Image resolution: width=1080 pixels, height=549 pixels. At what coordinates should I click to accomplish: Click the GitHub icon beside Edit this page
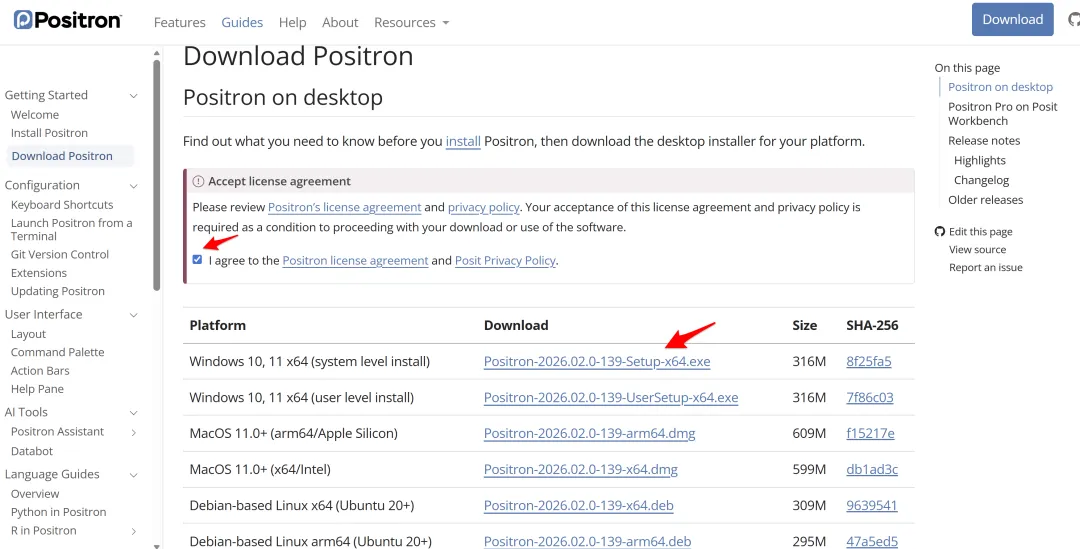coord(940,232)
